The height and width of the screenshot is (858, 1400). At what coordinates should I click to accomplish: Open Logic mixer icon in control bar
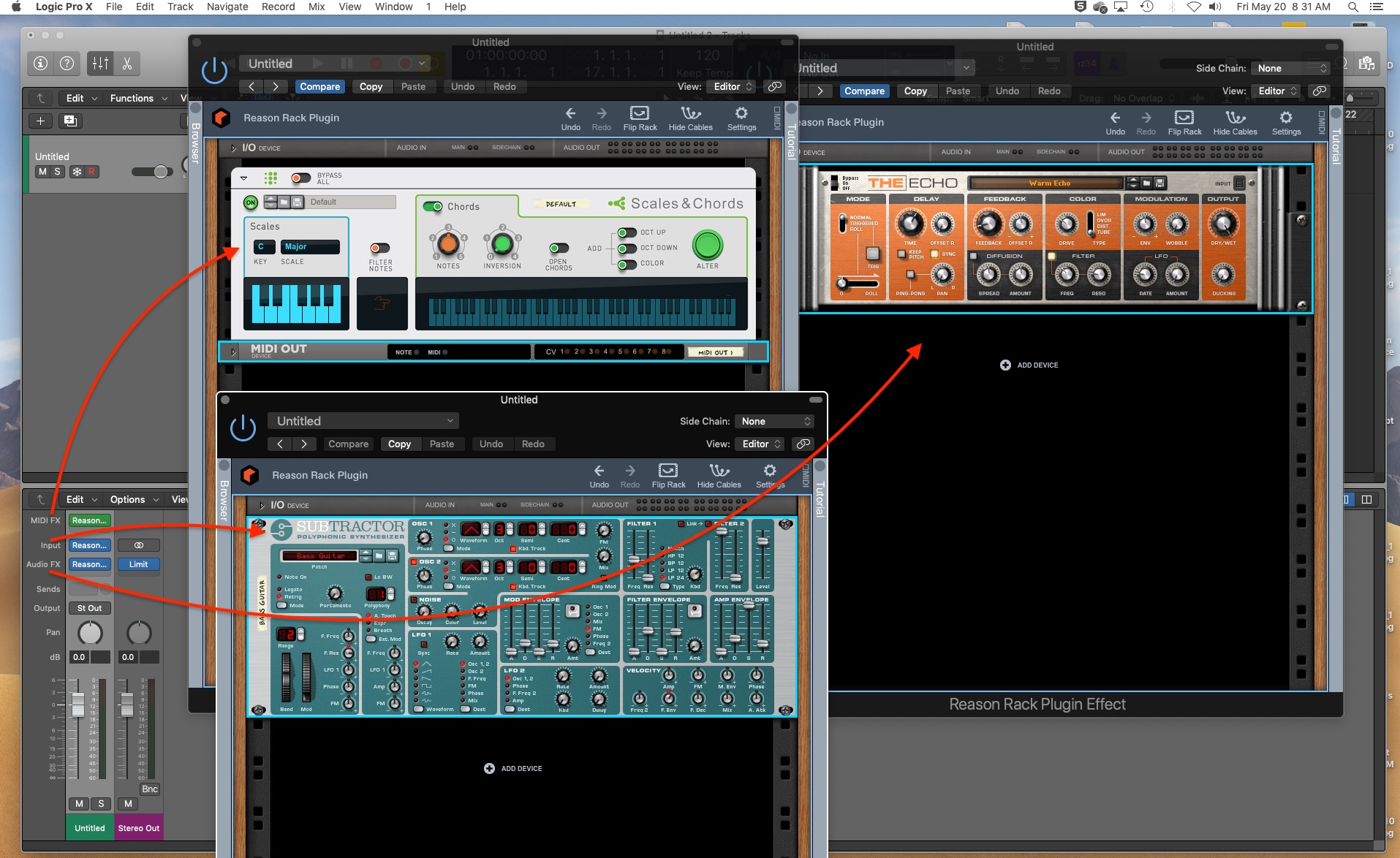click(100, 64)
